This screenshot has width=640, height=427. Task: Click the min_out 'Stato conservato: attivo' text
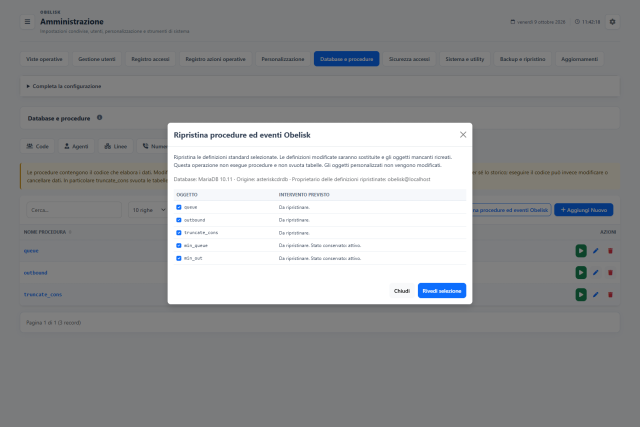click(336, 258)
